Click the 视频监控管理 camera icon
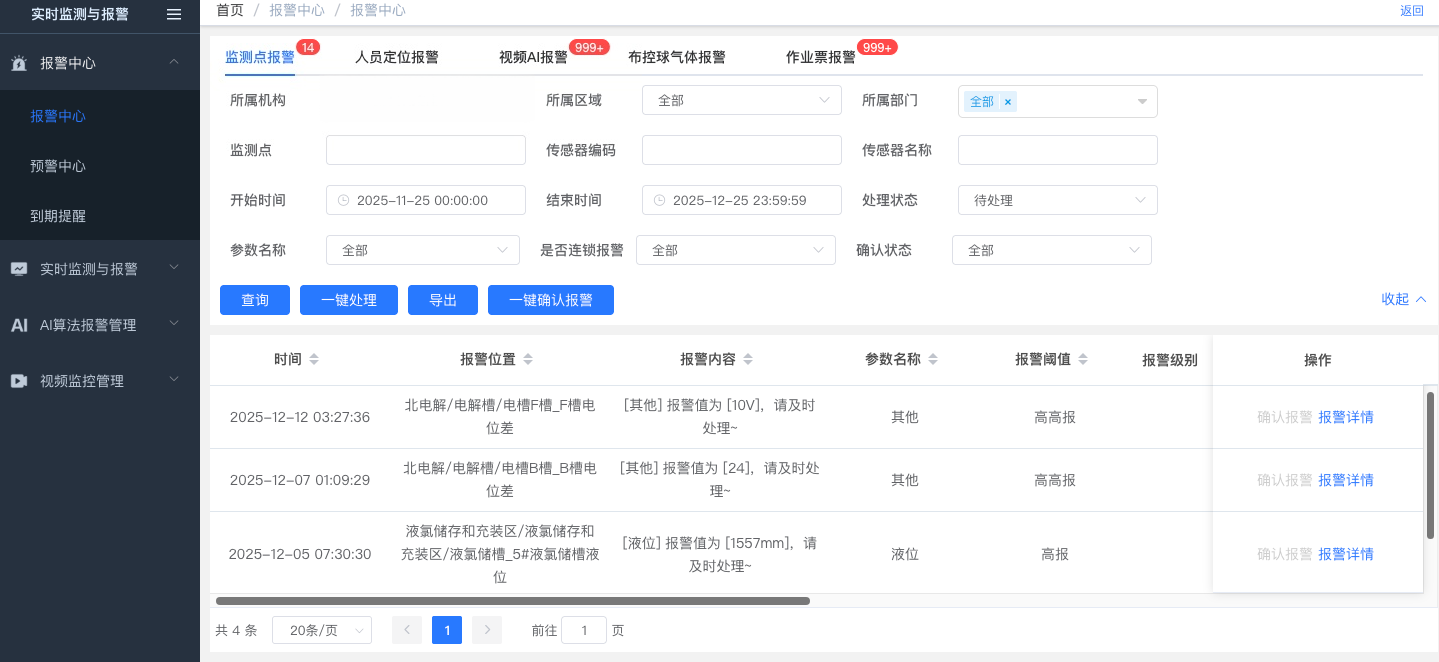This screenshot has width=1439, height=662. tap(19, 381)
